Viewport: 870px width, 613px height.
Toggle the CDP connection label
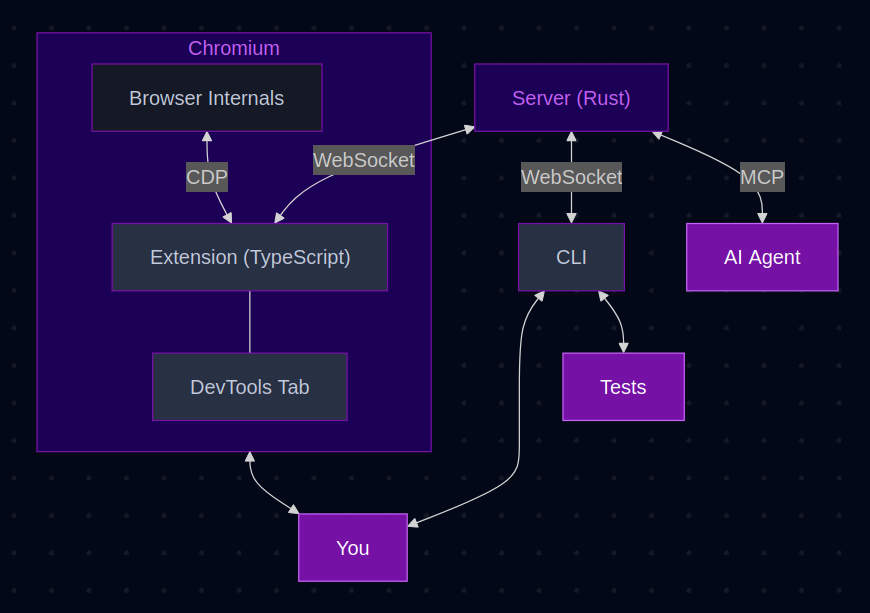[206, 177]
